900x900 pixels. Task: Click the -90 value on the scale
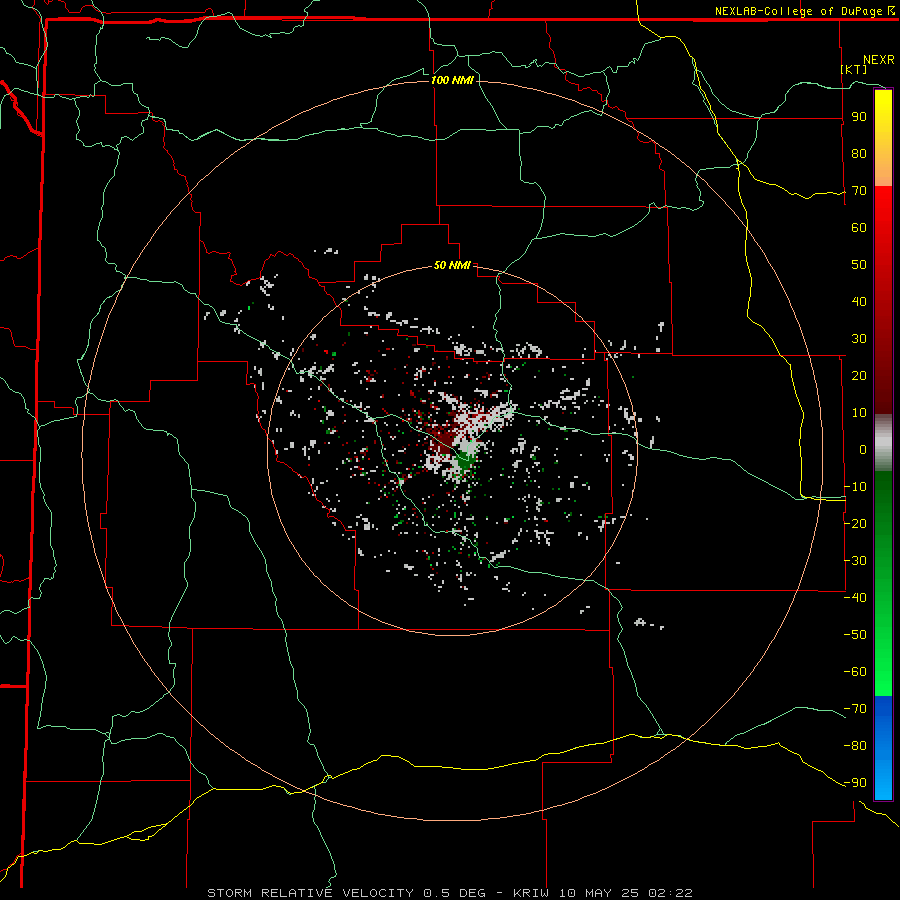click(x=855, y=782)
